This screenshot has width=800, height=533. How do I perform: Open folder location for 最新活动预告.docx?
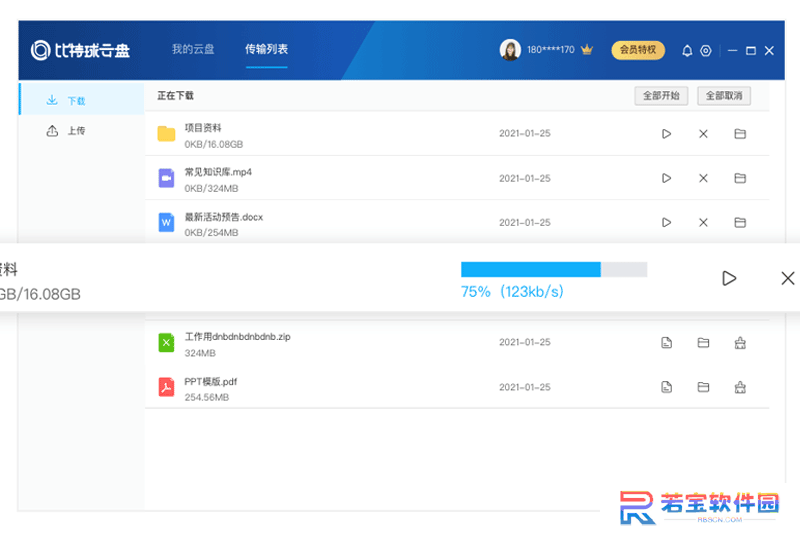pyautogui.click(x=740, y=222)
